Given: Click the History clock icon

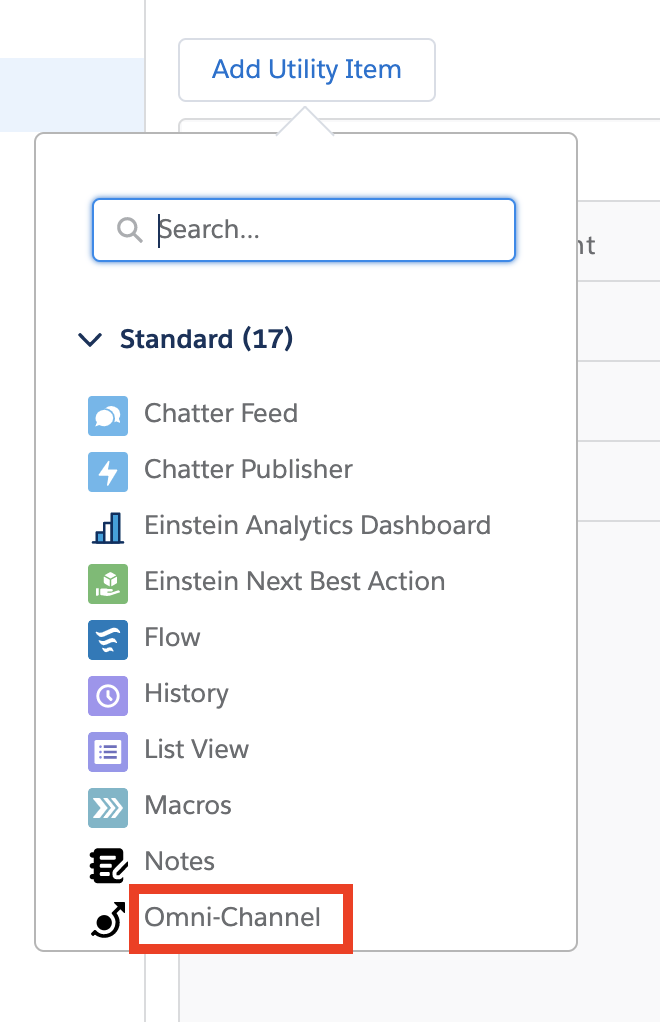Looking at the screenshot, I should [108, 694].
